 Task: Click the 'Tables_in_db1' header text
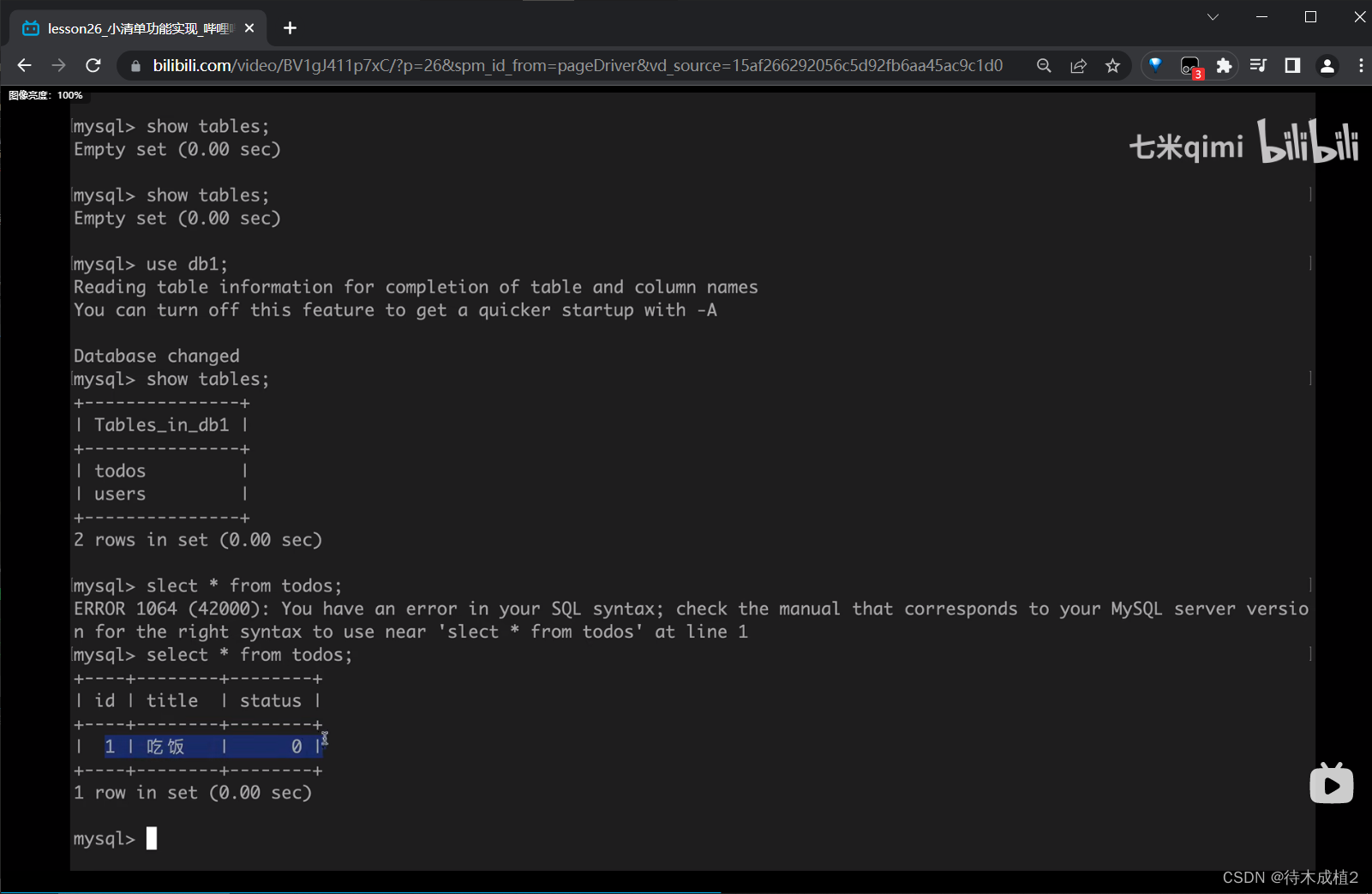[161, 425]
